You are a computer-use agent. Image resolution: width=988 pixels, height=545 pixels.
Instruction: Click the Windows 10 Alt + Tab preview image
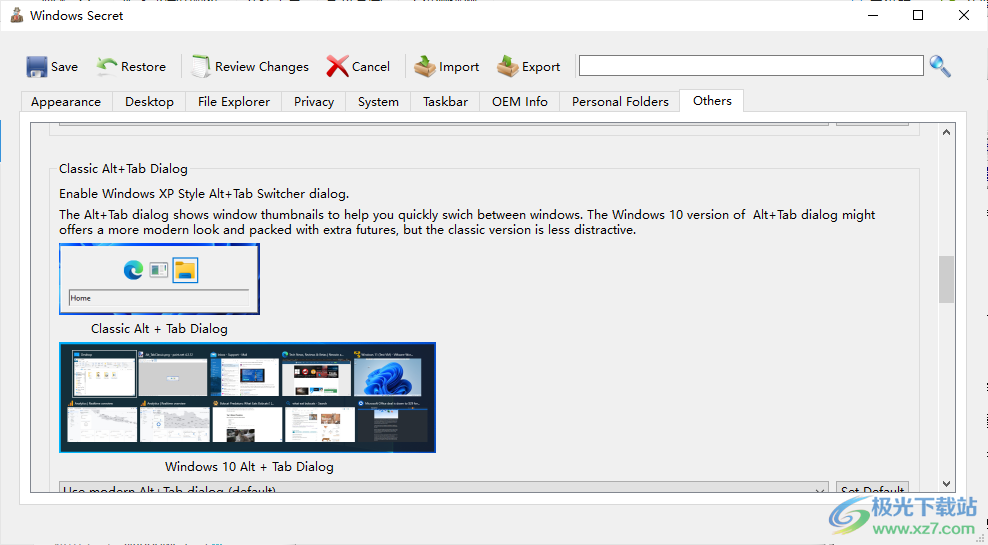point(247,397)
